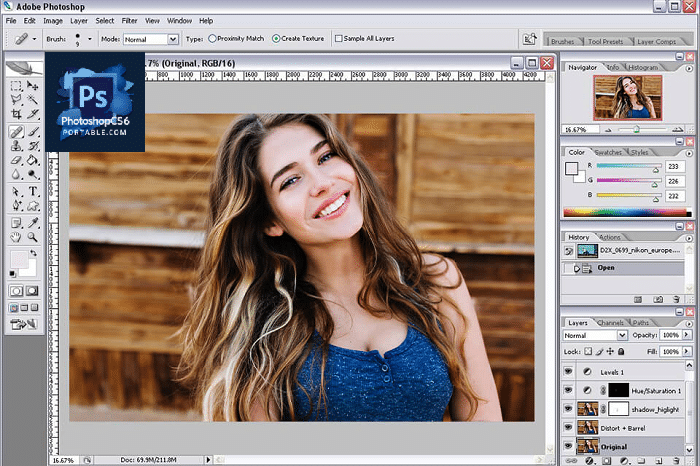Hide the Levels 1 layer
Screen dimensions: 700x466
[568, 371]
